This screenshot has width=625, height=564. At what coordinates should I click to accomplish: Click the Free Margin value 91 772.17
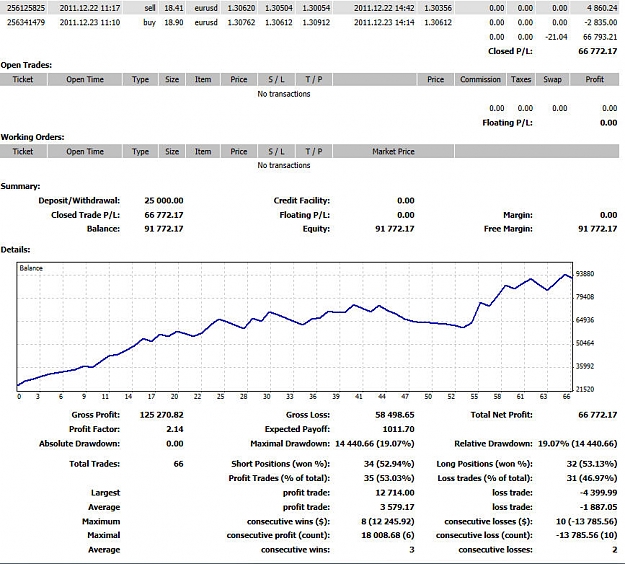(x=597, y=229)
